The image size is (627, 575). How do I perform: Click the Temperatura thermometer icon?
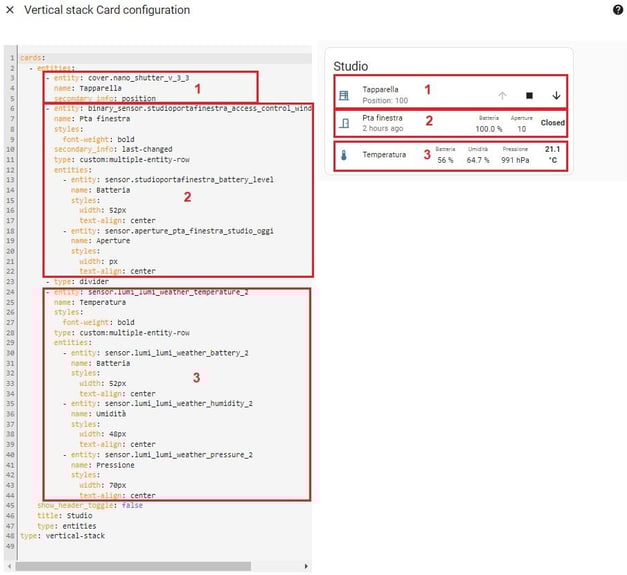[344, 155]
